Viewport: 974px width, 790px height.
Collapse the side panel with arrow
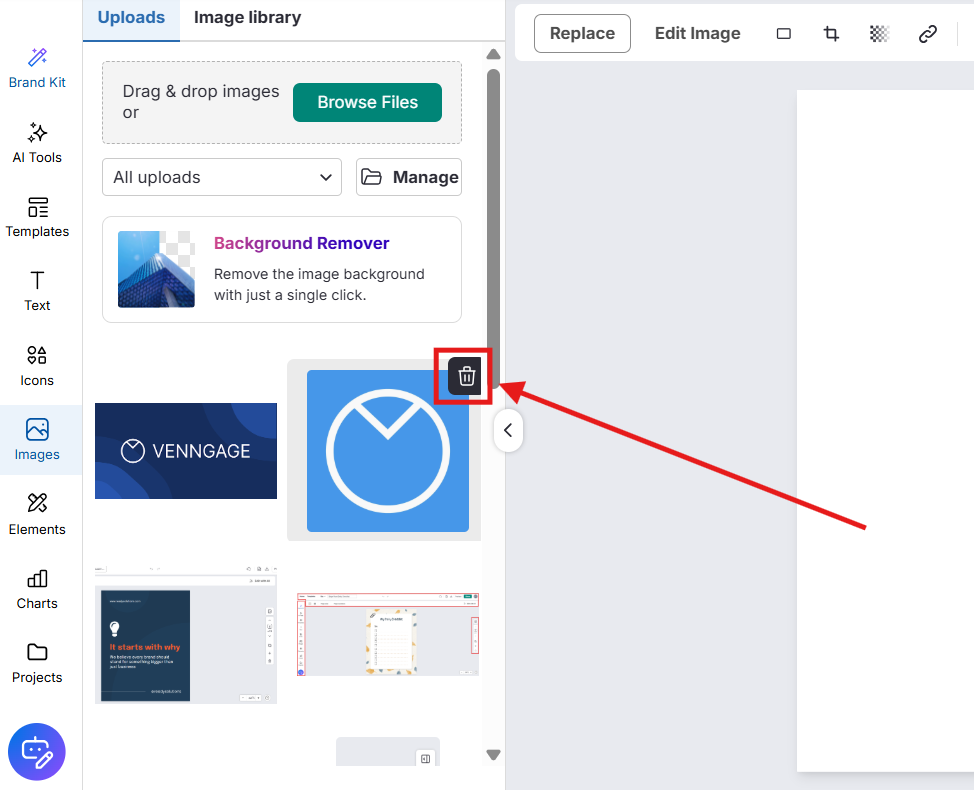tap(508, 430)
